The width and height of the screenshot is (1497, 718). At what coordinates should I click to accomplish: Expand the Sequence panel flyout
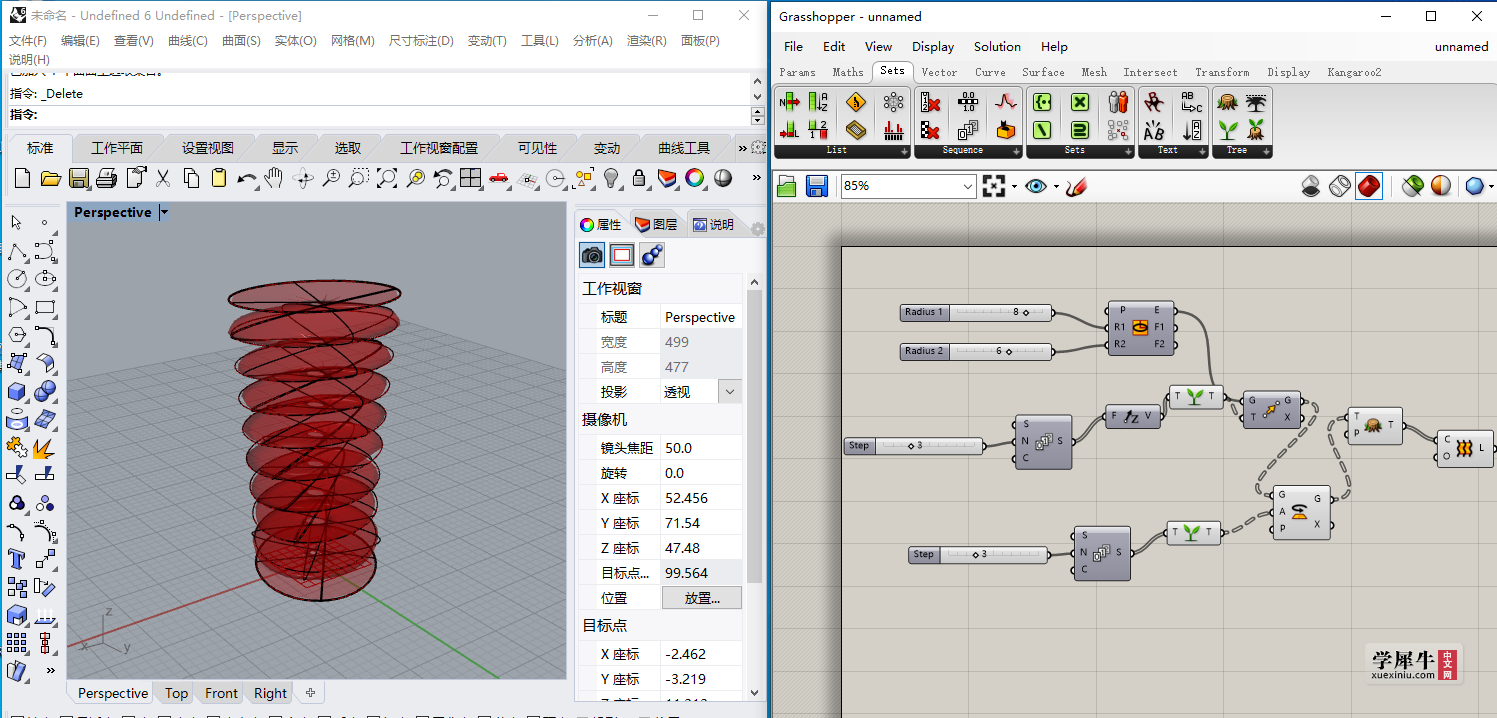pos(1016,151)
